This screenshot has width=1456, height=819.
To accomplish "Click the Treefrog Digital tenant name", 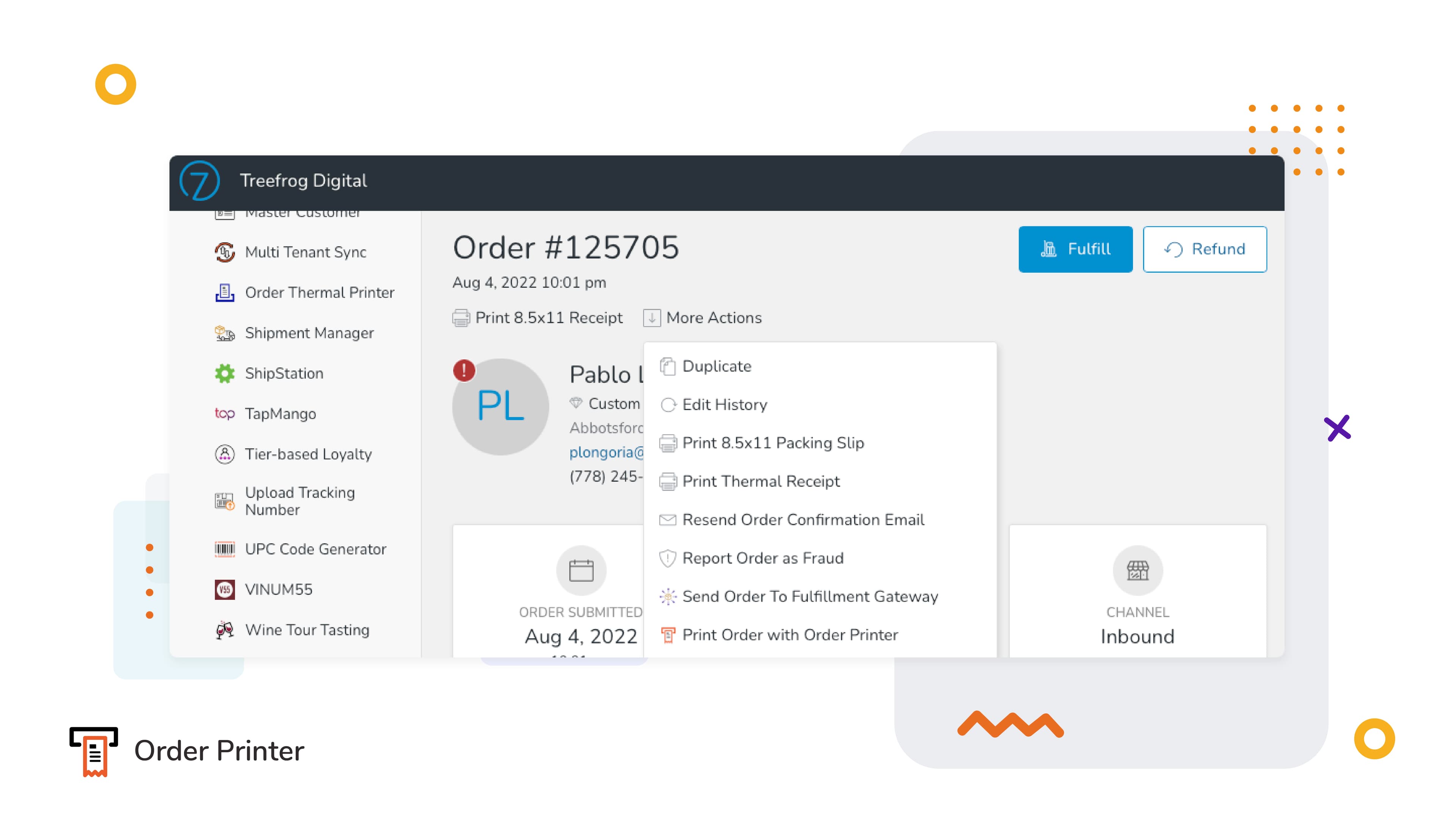I will pyautogui.click(x=303, y=181).
